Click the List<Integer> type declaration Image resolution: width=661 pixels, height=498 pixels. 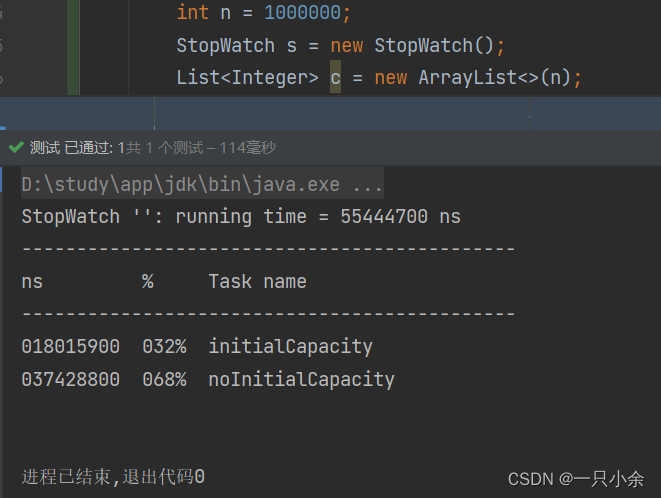click(x=247, y=77)
